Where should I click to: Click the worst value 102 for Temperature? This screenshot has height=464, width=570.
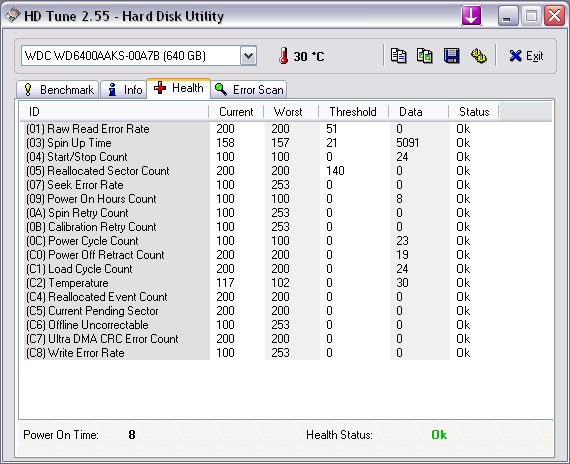280,283
